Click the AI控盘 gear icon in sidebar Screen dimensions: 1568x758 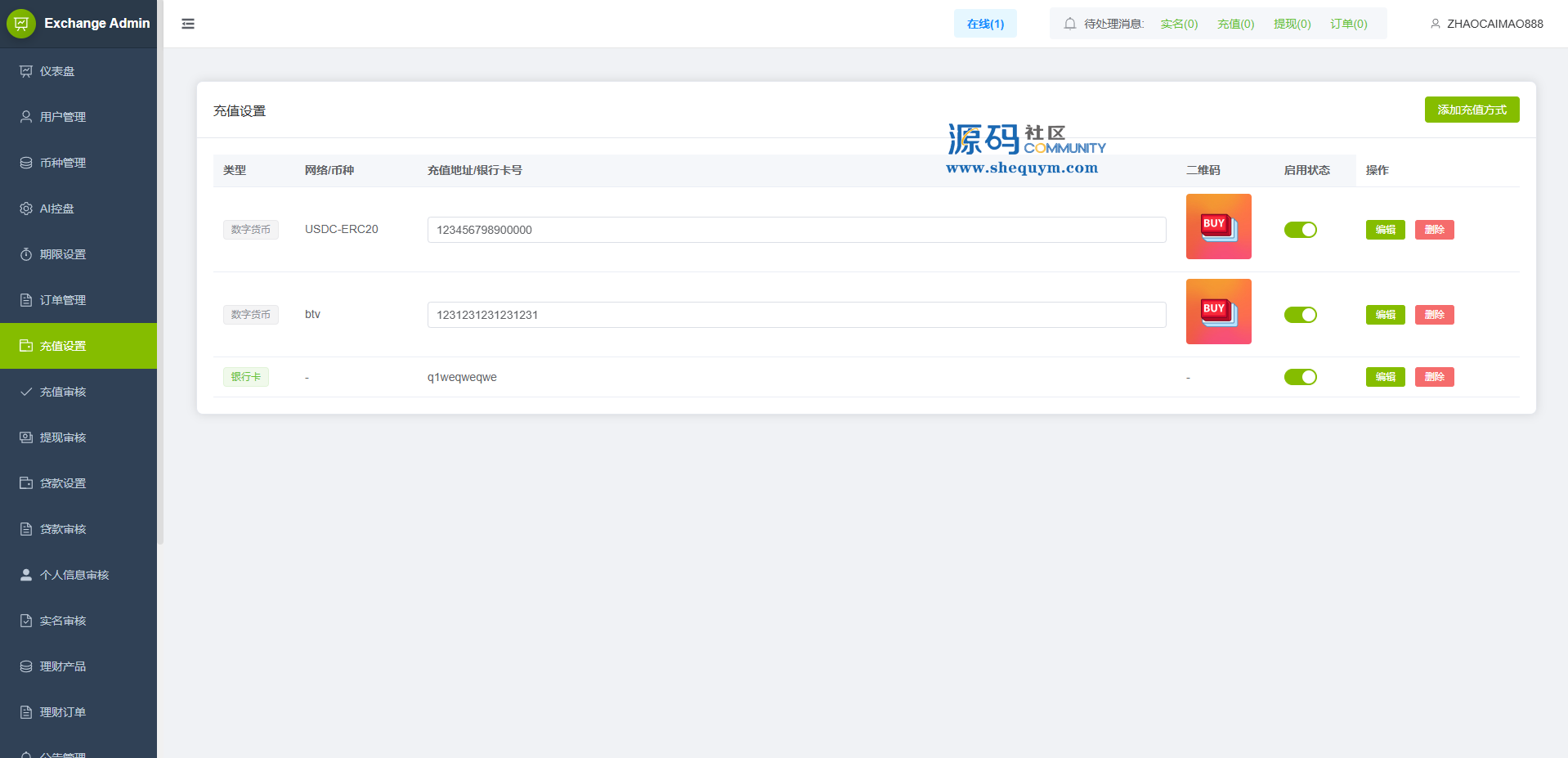pyautogui.click(x=26, y=209)
